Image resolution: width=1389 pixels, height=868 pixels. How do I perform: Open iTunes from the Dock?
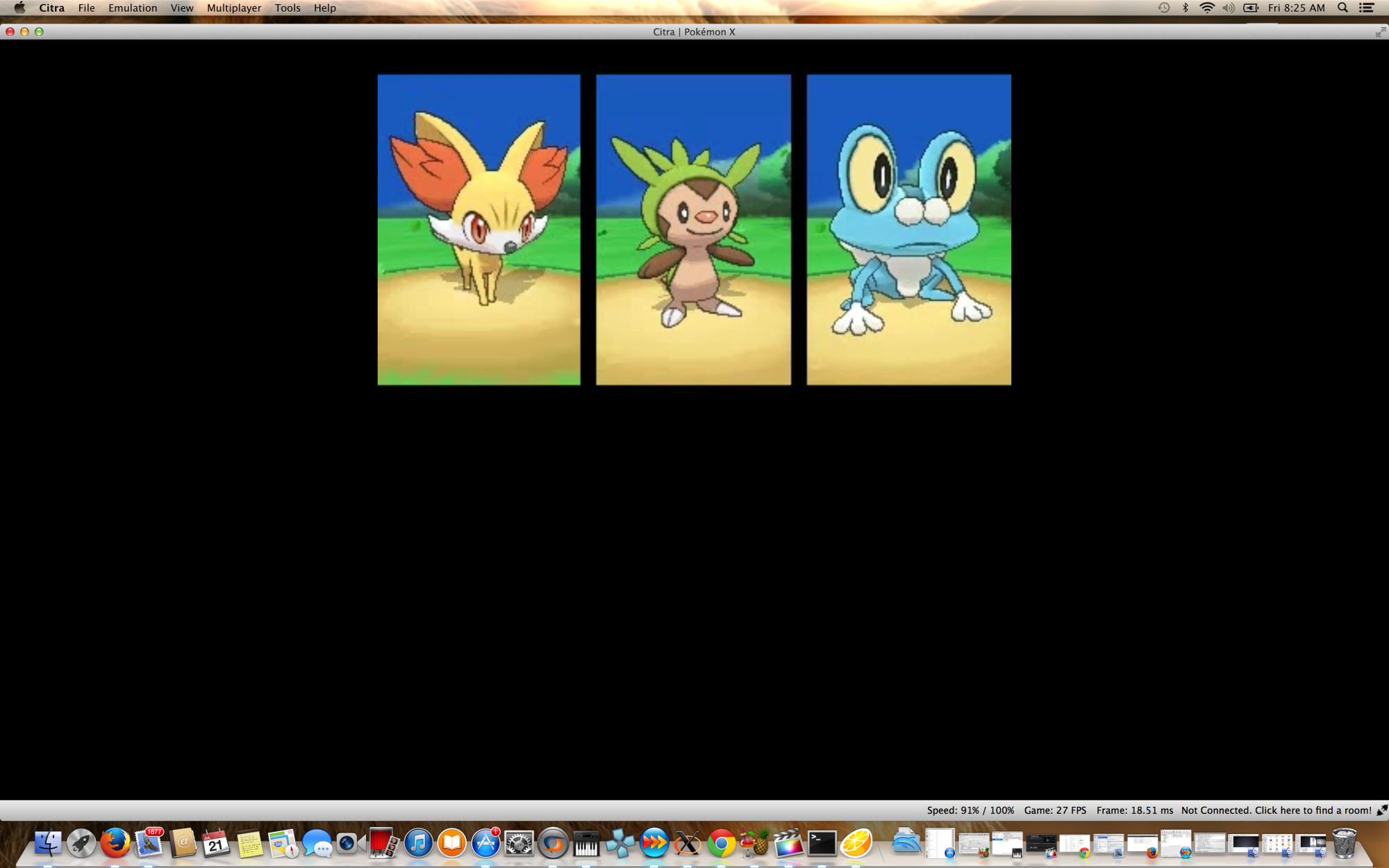(418, 844)
